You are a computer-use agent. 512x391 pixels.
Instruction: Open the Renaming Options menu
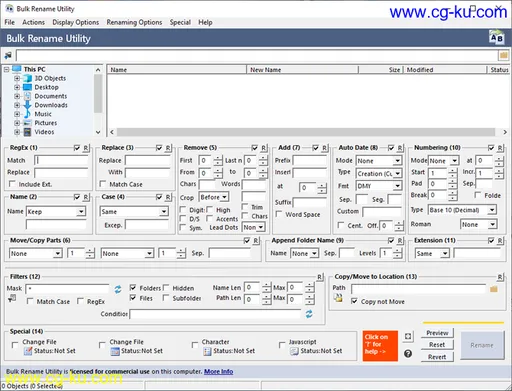pos(134,22)
